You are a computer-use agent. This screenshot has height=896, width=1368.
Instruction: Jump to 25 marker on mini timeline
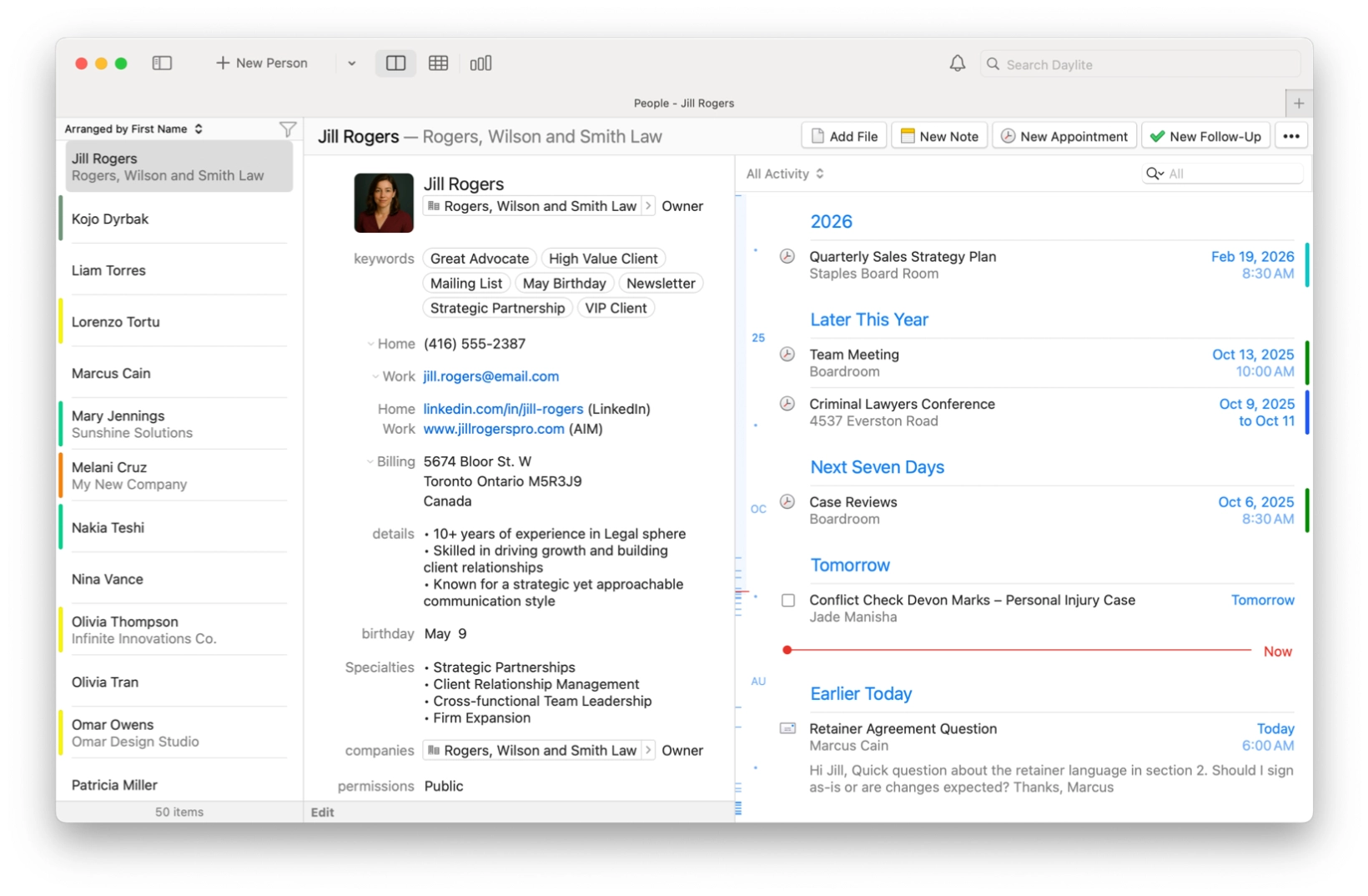757,338
